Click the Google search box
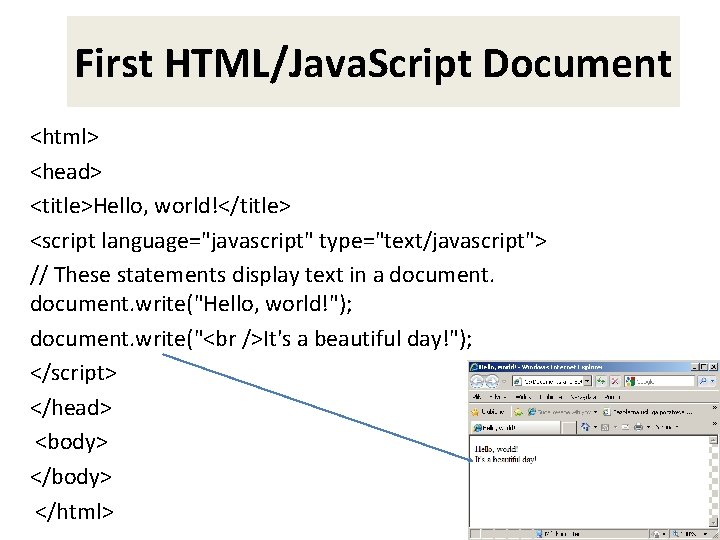 click(x=659, y=381)
